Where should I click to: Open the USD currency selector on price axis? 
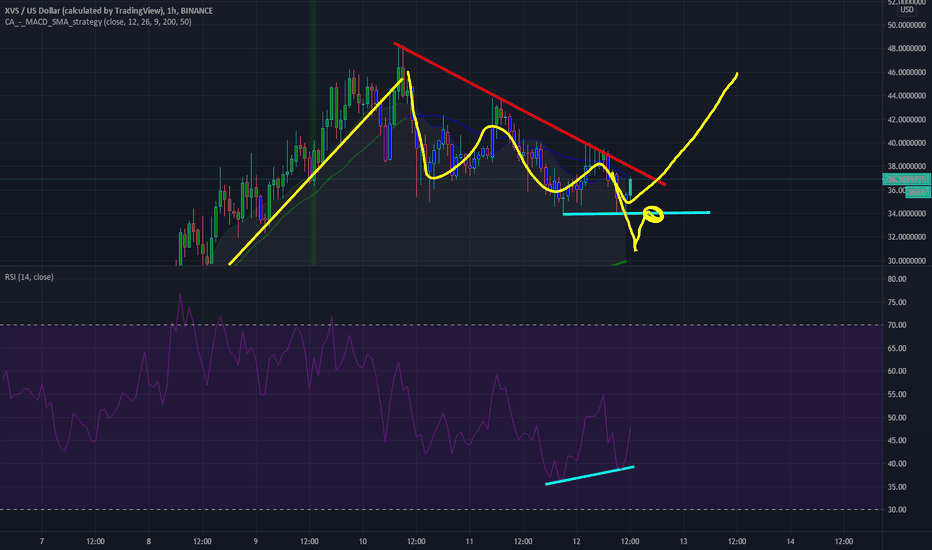(x=906, y=10)
